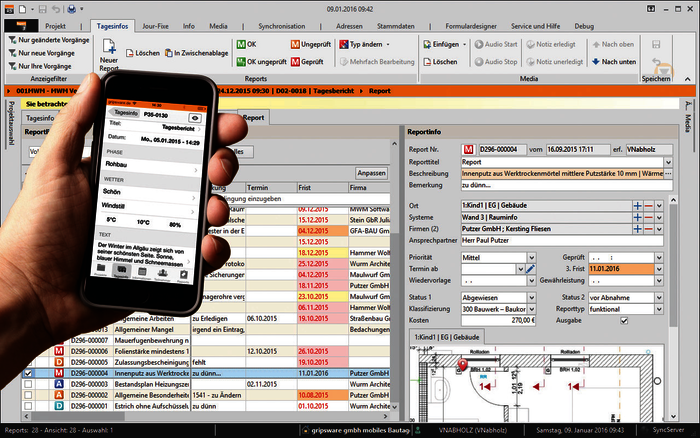Click the orange 3. Frist date field
This screenshot has width=700, height=438.
(621, 269)
